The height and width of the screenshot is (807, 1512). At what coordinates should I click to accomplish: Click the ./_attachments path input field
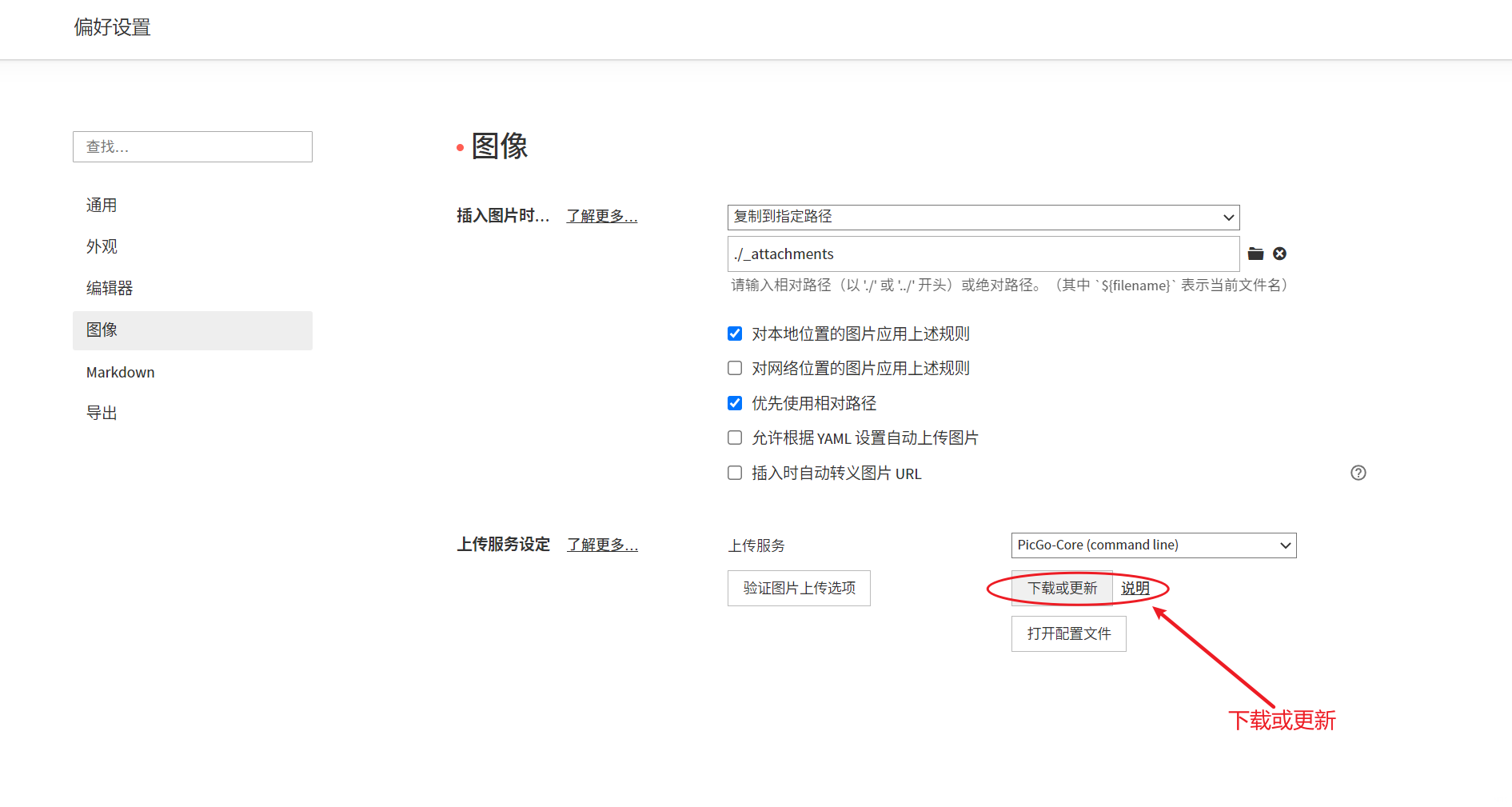pos(983,254)
